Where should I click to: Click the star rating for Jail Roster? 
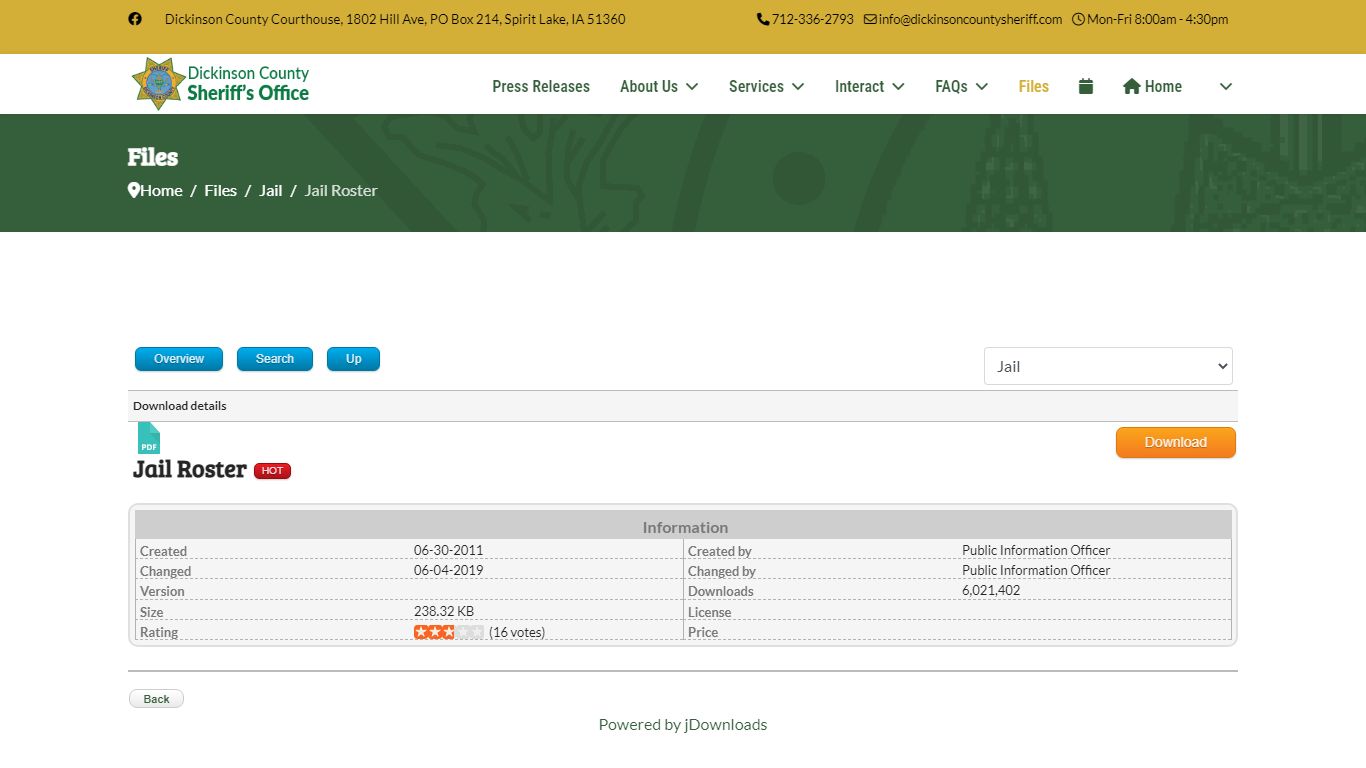coord(448,632)
